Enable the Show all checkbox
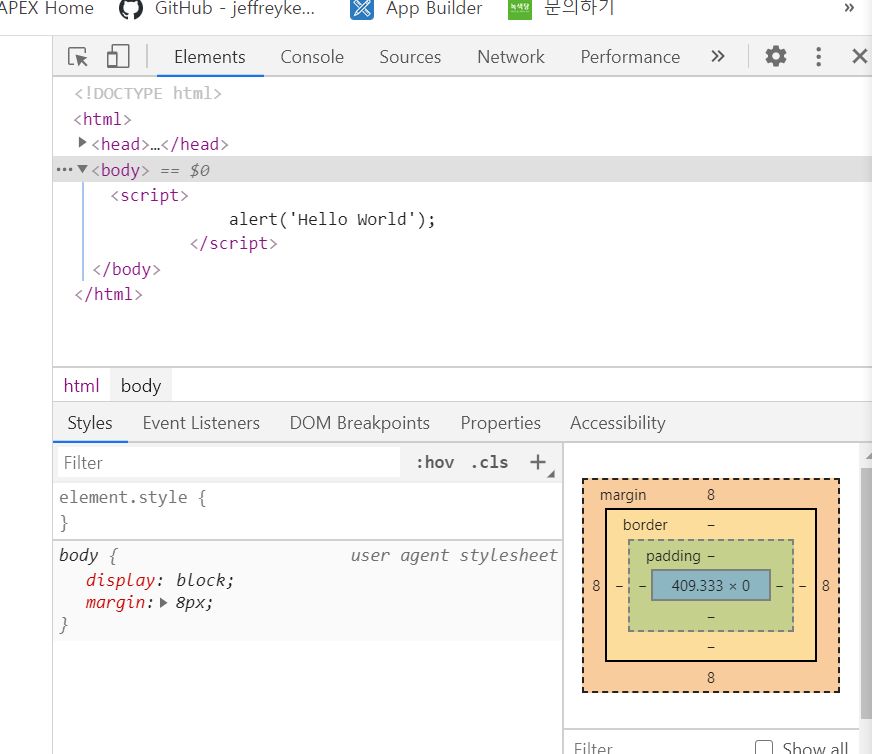Viewport: 872px width, 754px height. [x=764, y=747]
